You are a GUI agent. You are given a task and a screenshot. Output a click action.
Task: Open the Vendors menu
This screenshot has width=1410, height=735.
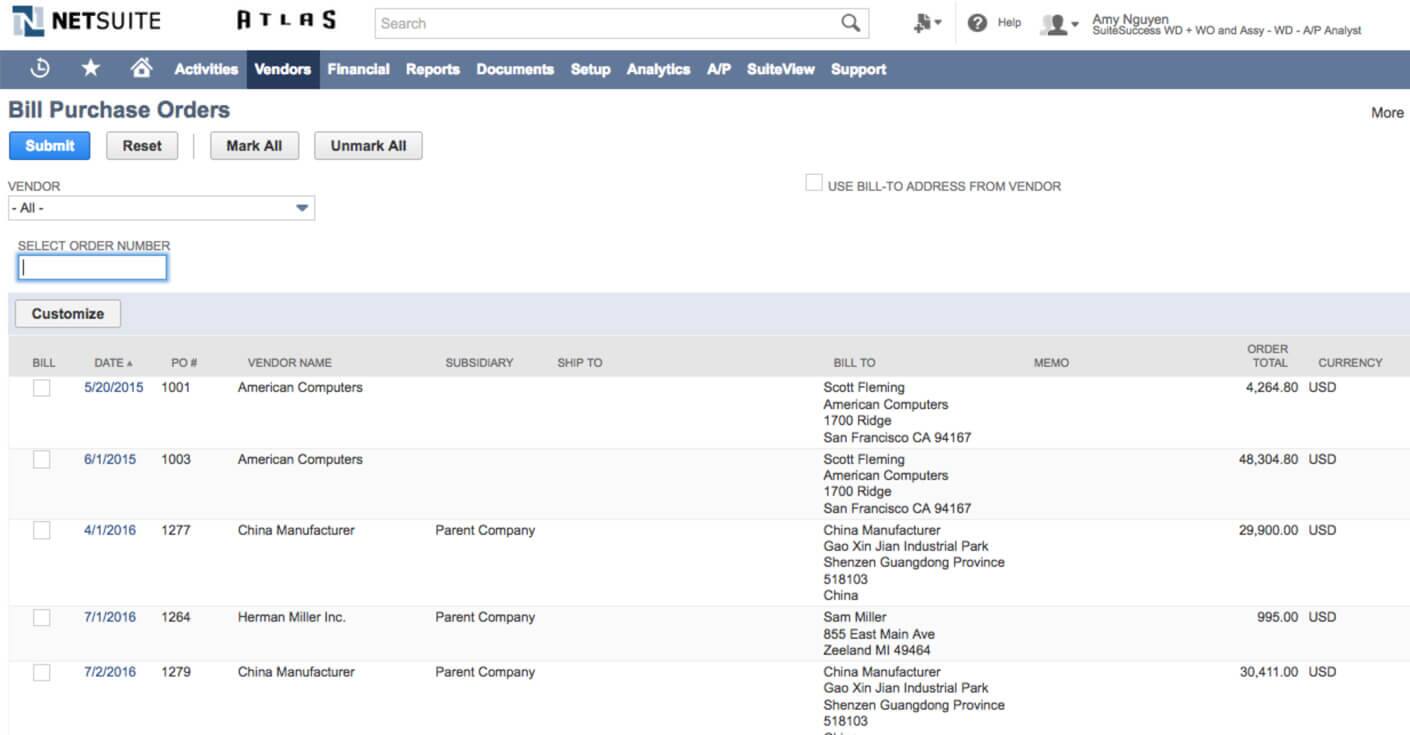click(x=283, y=69)
